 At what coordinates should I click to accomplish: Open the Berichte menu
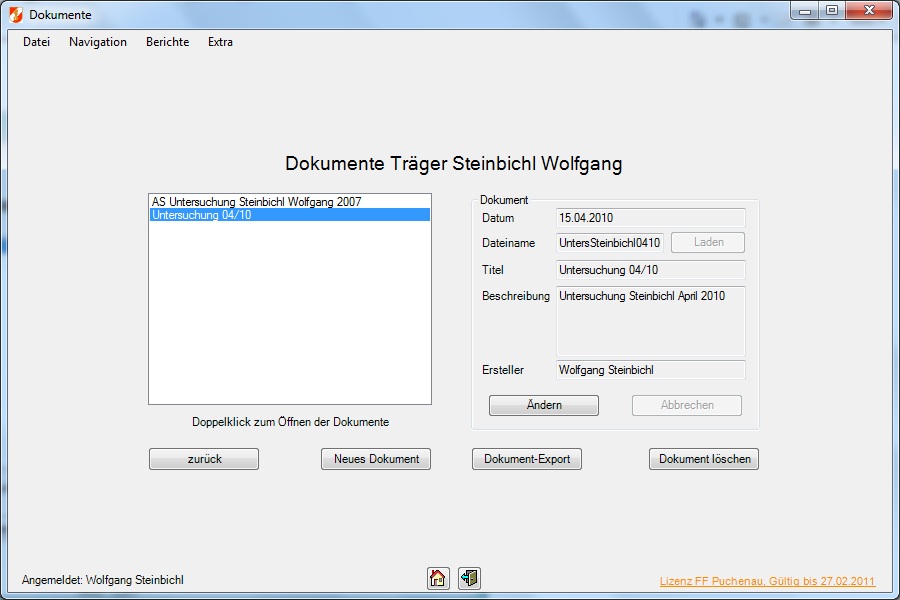click(x=168, y=42)
